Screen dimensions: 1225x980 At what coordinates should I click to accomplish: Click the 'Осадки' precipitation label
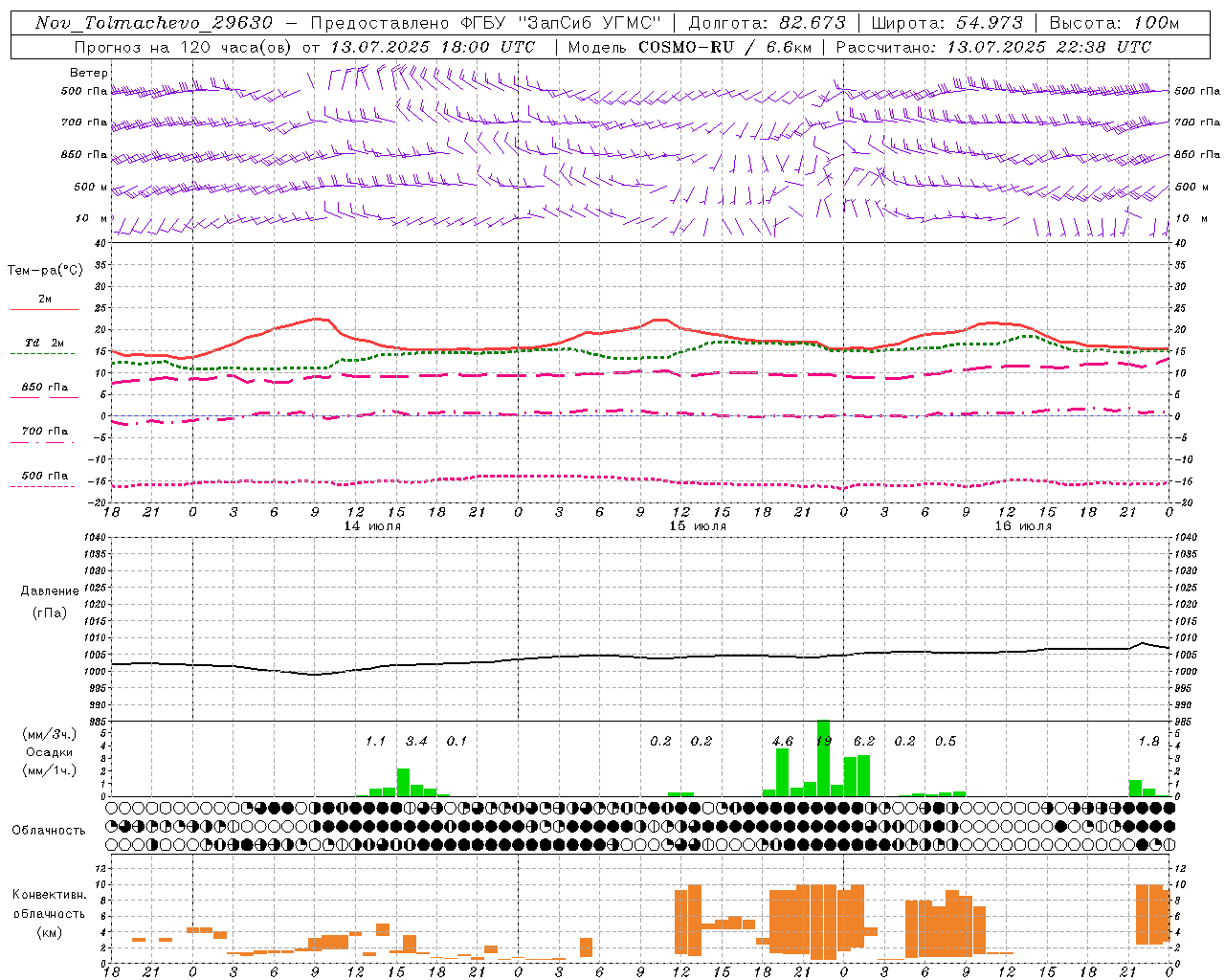click(x=50, y=752)
